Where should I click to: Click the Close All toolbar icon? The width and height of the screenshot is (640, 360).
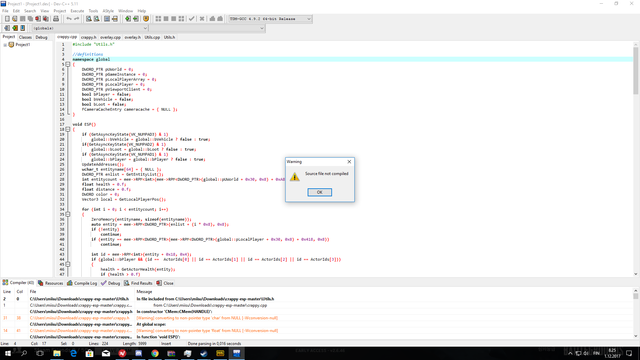point(46,19)
